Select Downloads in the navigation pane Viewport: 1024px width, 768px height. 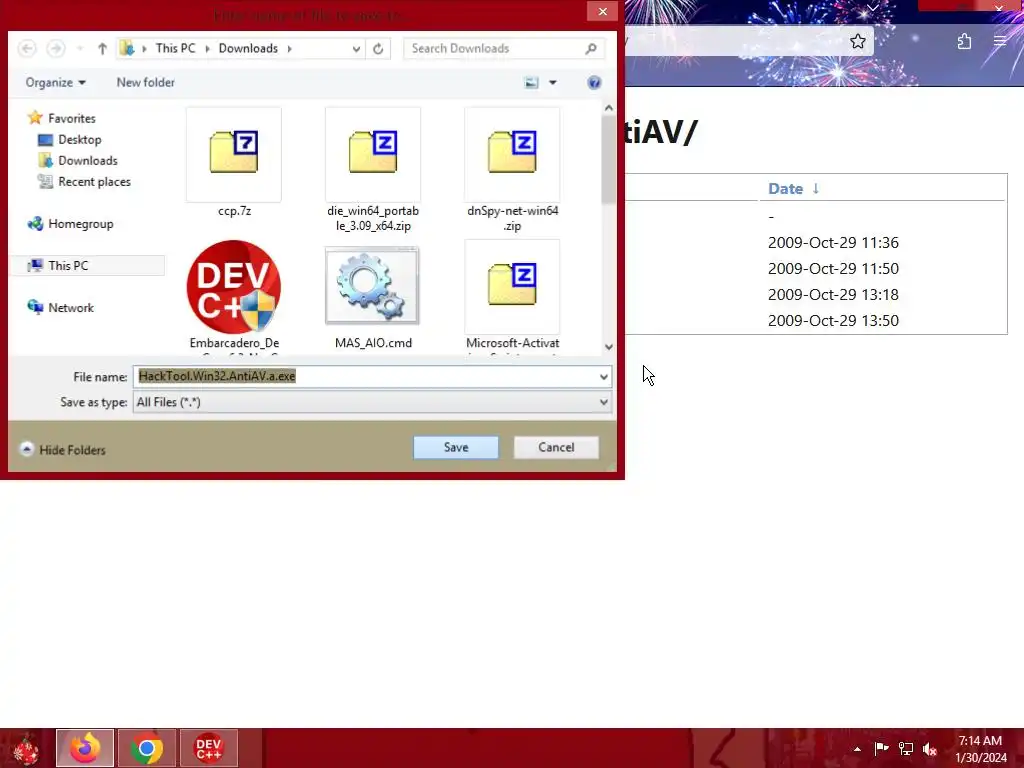click(88, 160)
